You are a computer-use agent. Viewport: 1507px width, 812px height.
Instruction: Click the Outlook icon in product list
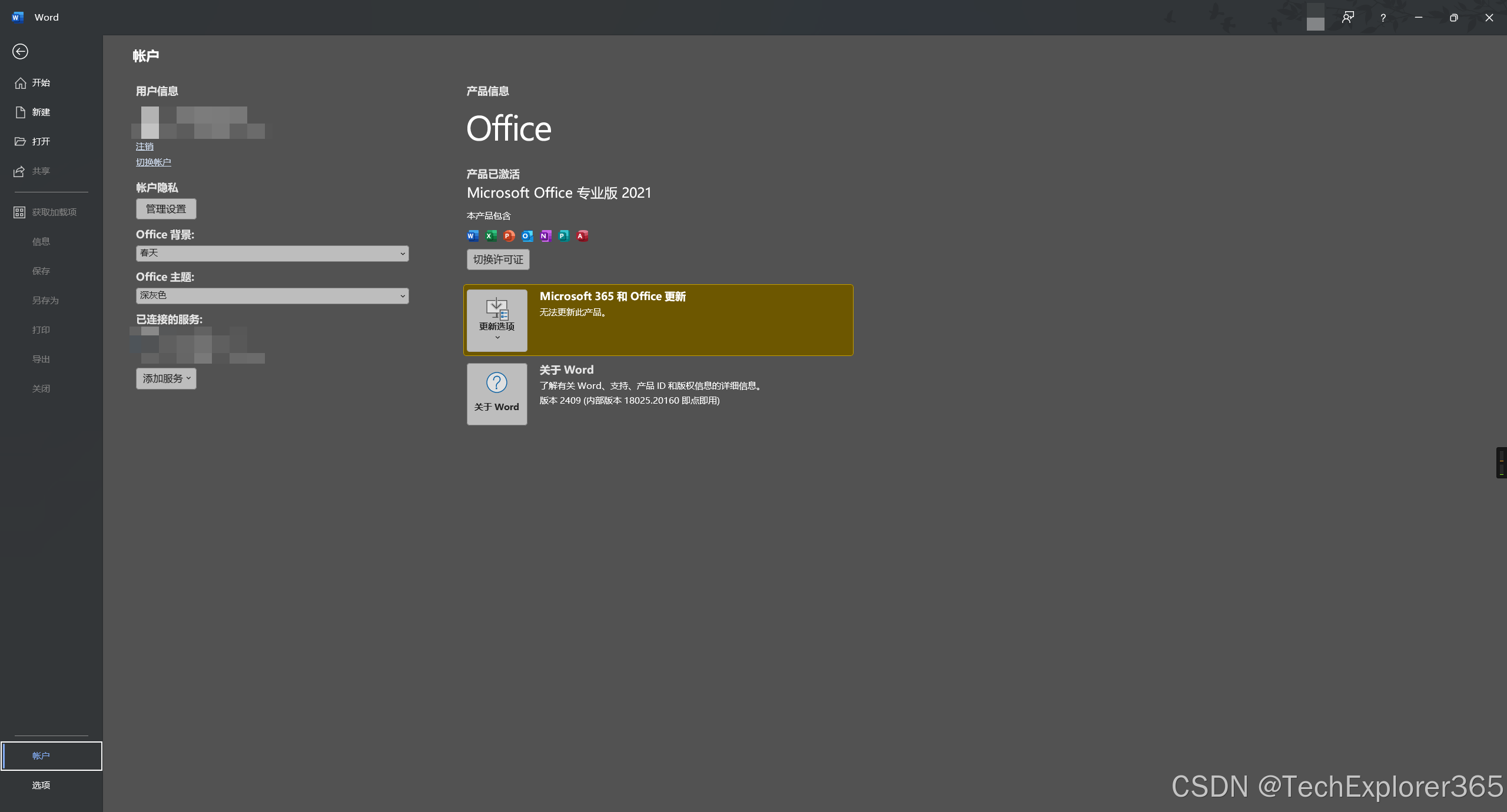[527, 236]
